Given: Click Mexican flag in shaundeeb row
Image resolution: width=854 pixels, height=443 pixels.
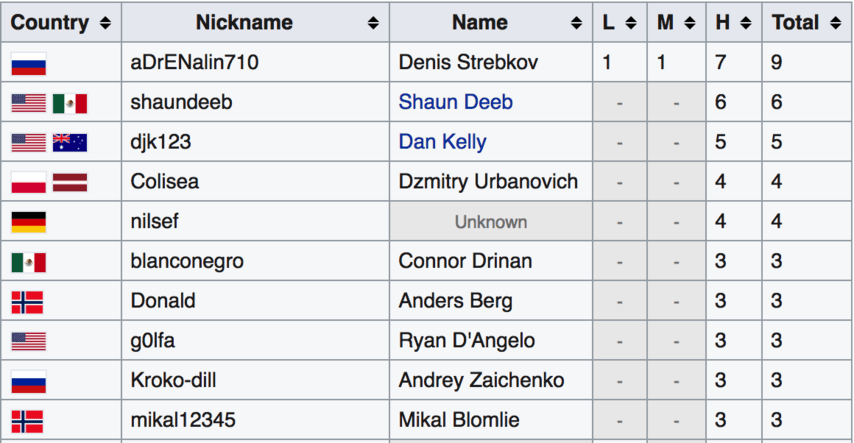Looking at the screenshot, I should [x=70, y=104].
